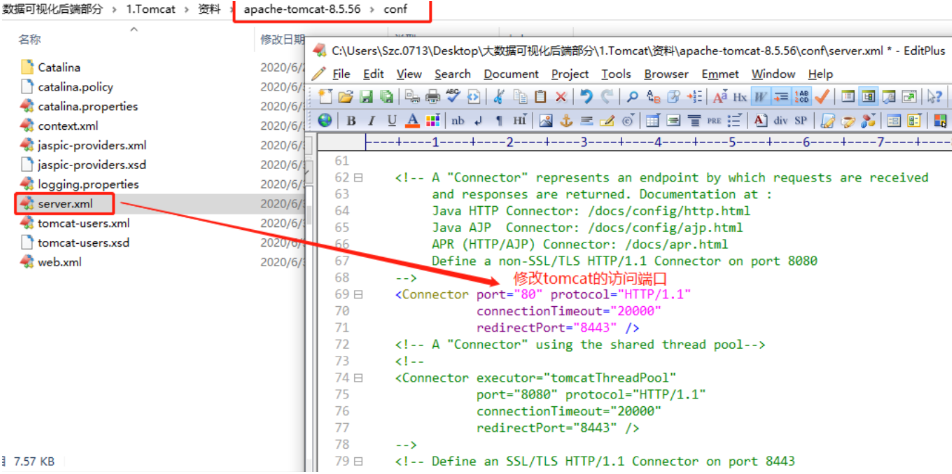Click the Find in Files icon

(673, 96)
